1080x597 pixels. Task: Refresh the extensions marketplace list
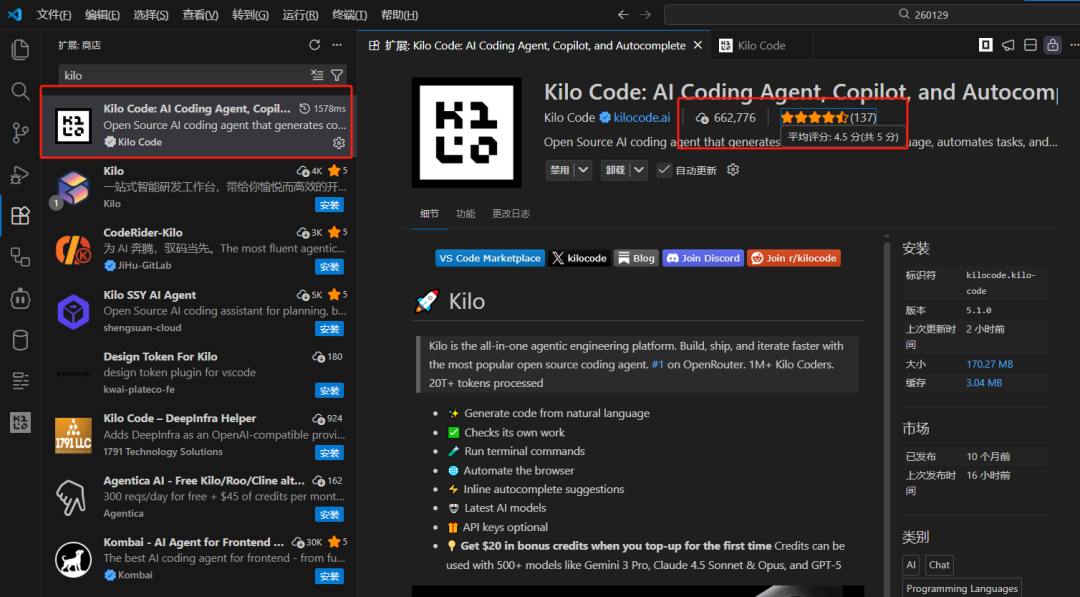pos(315,45)
